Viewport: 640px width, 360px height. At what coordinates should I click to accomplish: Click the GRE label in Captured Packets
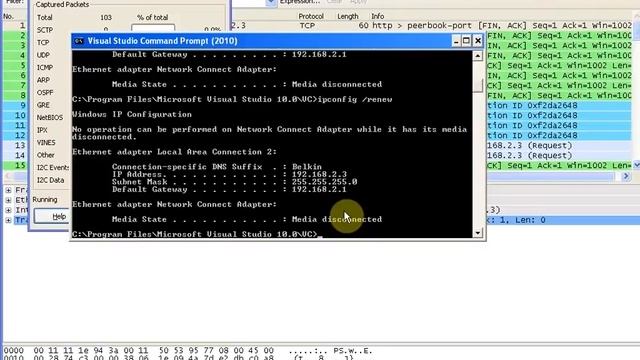point(43,105)
